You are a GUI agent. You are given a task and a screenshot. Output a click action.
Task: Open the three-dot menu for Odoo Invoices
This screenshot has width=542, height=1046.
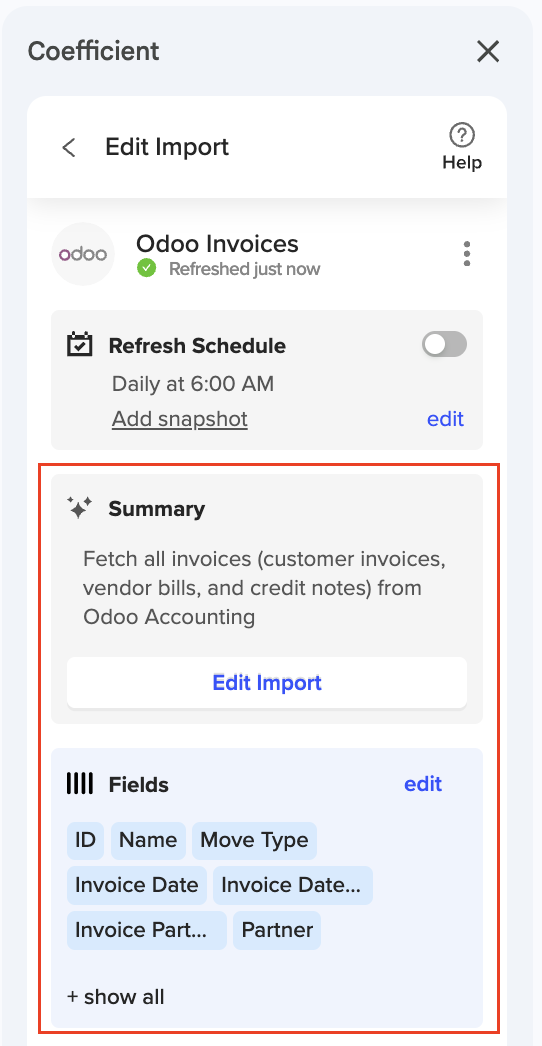(467, 254)
